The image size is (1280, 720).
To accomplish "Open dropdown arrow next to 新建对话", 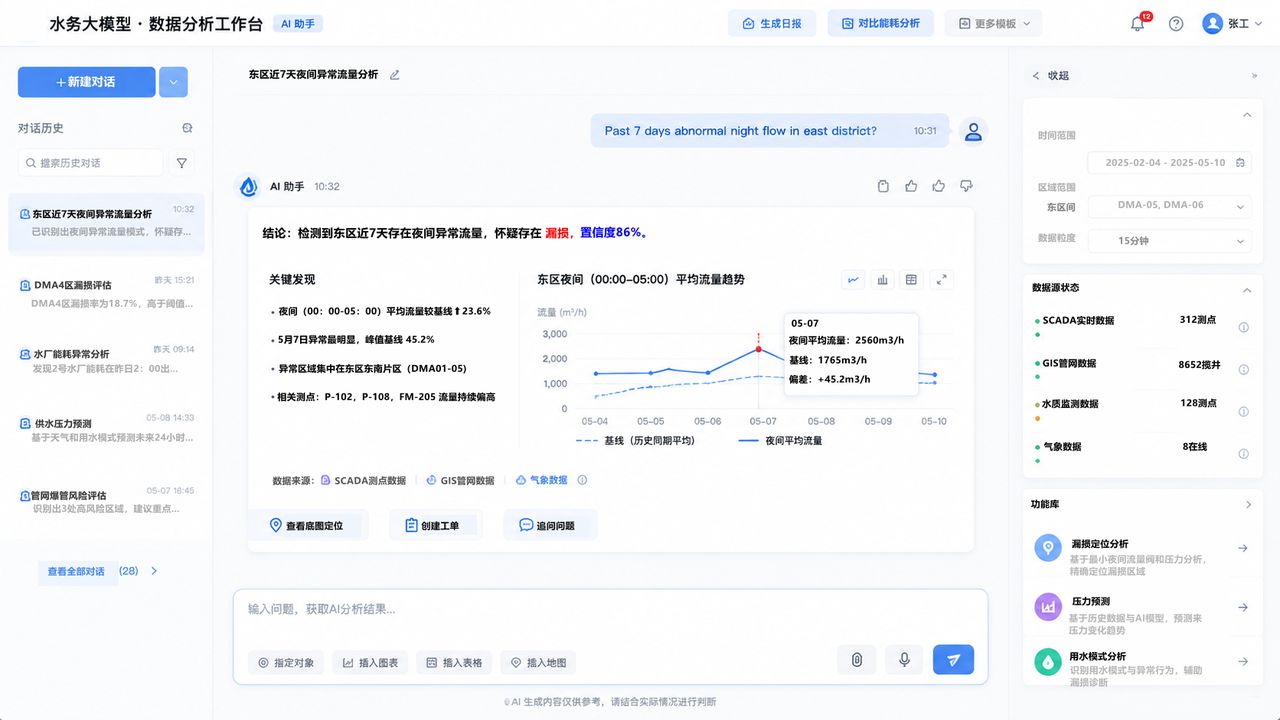I will (173, 82).
